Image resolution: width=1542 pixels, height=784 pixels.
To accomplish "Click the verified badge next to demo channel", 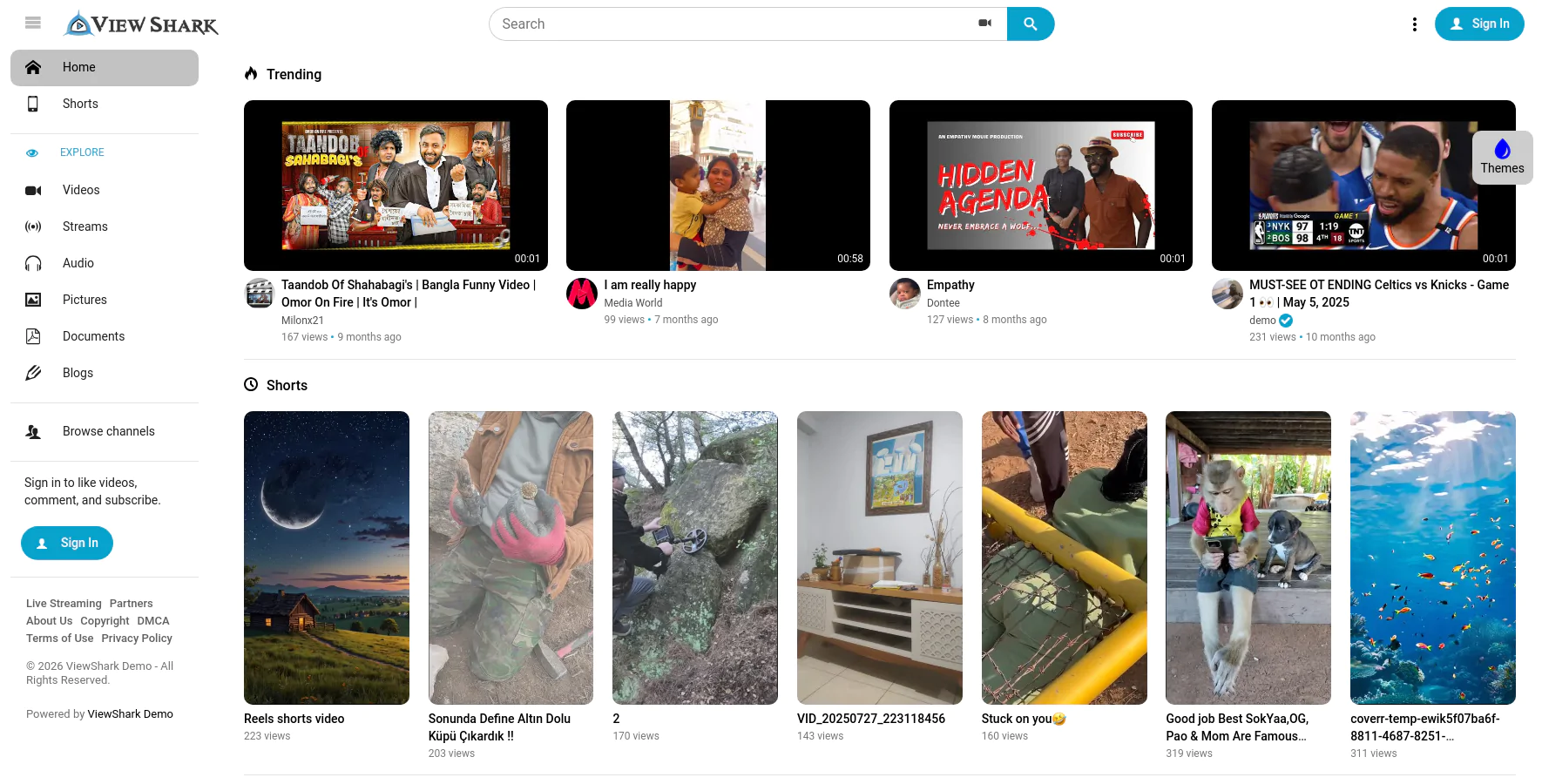I will coord(1285,321).
